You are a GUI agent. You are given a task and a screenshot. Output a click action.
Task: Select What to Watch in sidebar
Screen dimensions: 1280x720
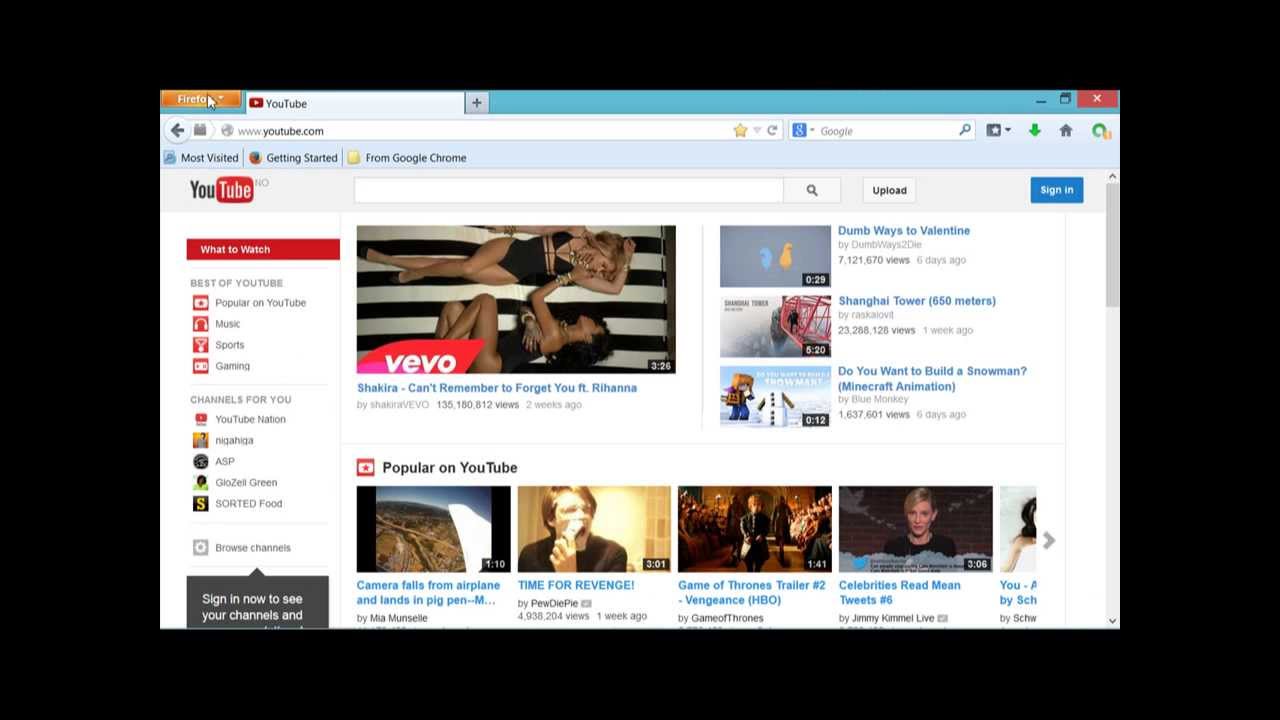click(x=263, y=249)
